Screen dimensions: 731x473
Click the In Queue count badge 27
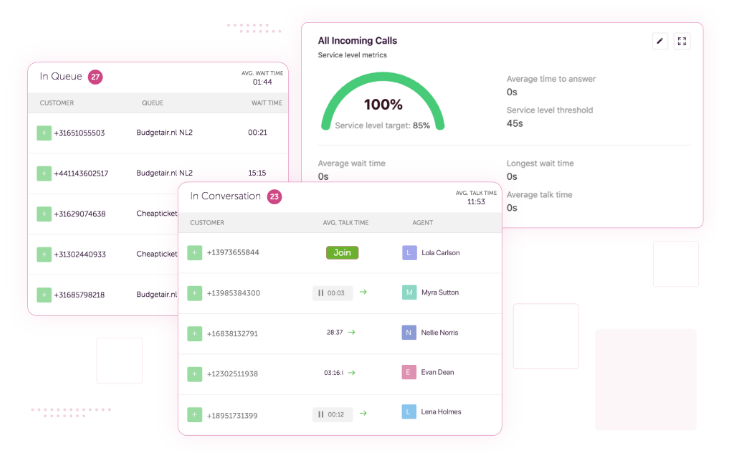pyautogui.click(x=95, y=77)
